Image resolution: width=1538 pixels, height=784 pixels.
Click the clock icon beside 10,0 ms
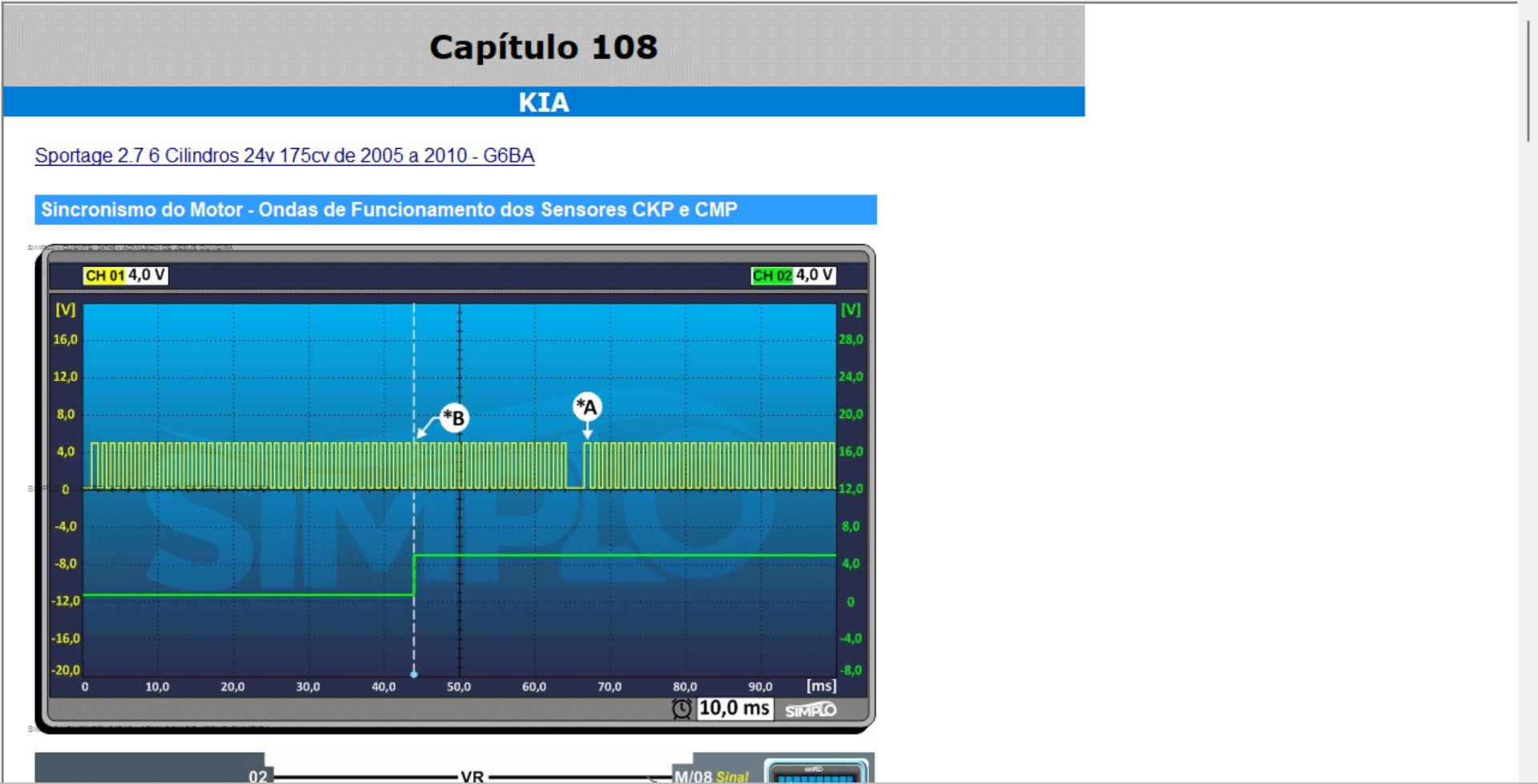tap(681, 709)
